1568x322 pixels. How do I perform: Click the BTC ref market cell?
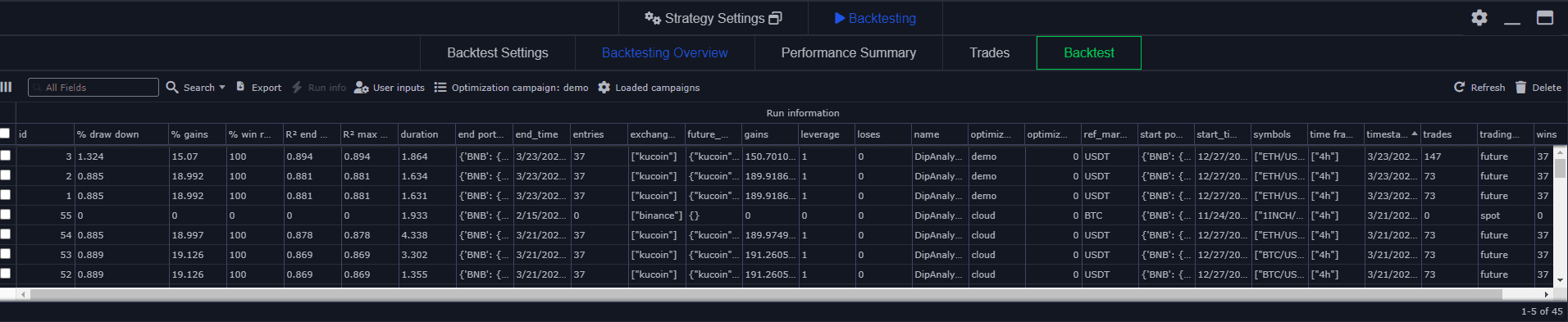click(x=1110, y=215)
